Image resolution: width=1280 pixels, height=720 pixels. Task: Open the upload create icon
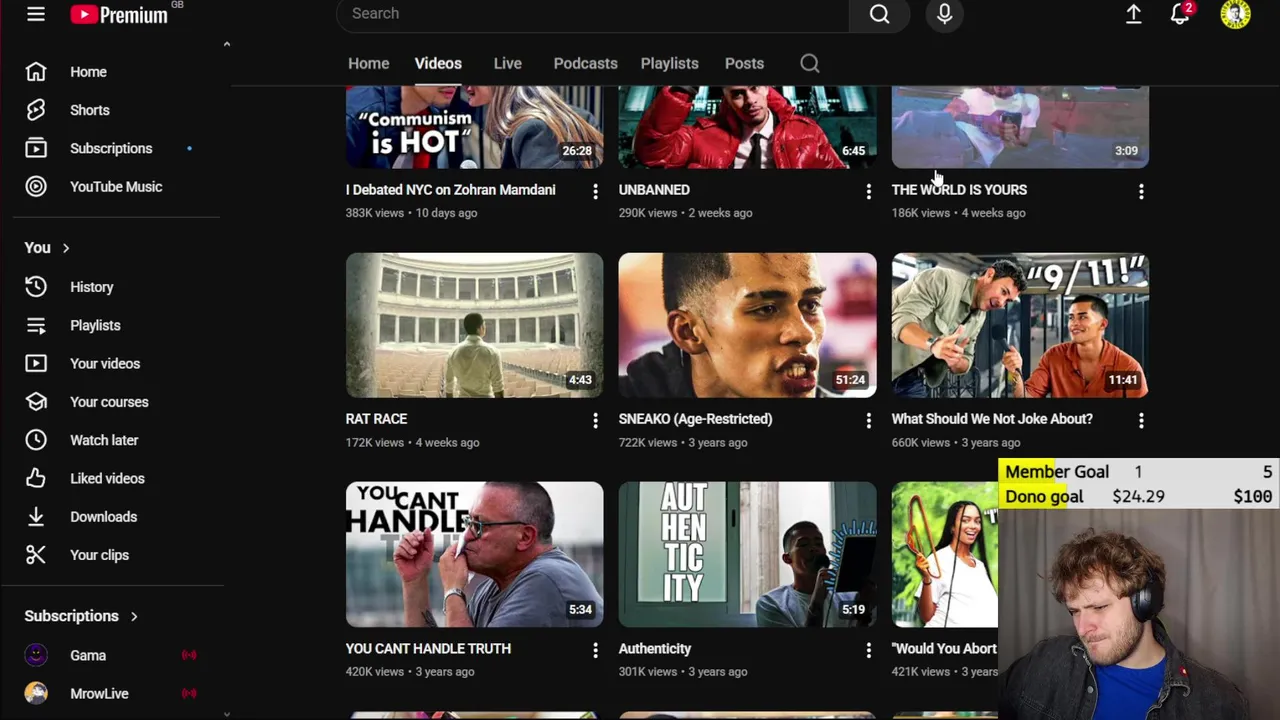[x=1133, y=14]
